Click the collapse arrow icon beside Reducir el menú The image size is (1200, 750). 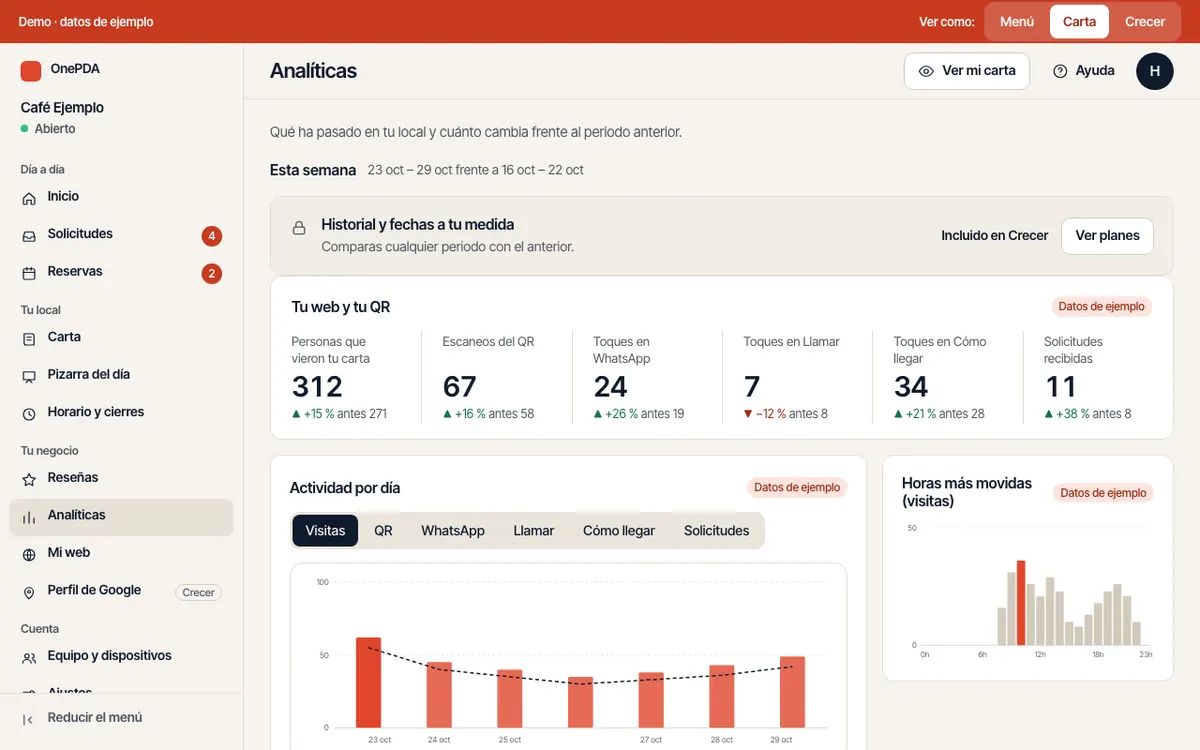click(29, 719)
